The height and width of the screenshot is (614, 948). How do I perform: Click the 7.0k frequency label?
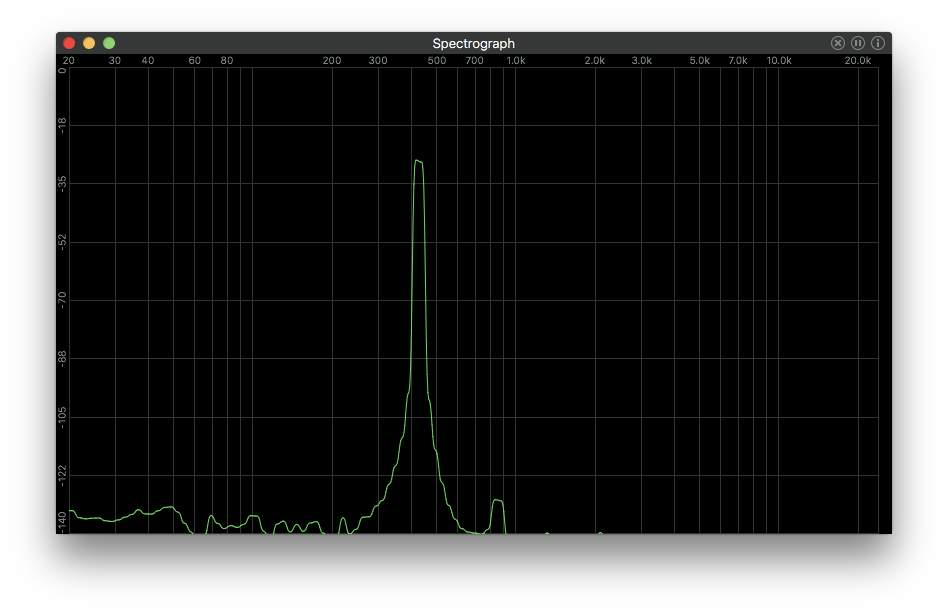[x=738, y=60]
